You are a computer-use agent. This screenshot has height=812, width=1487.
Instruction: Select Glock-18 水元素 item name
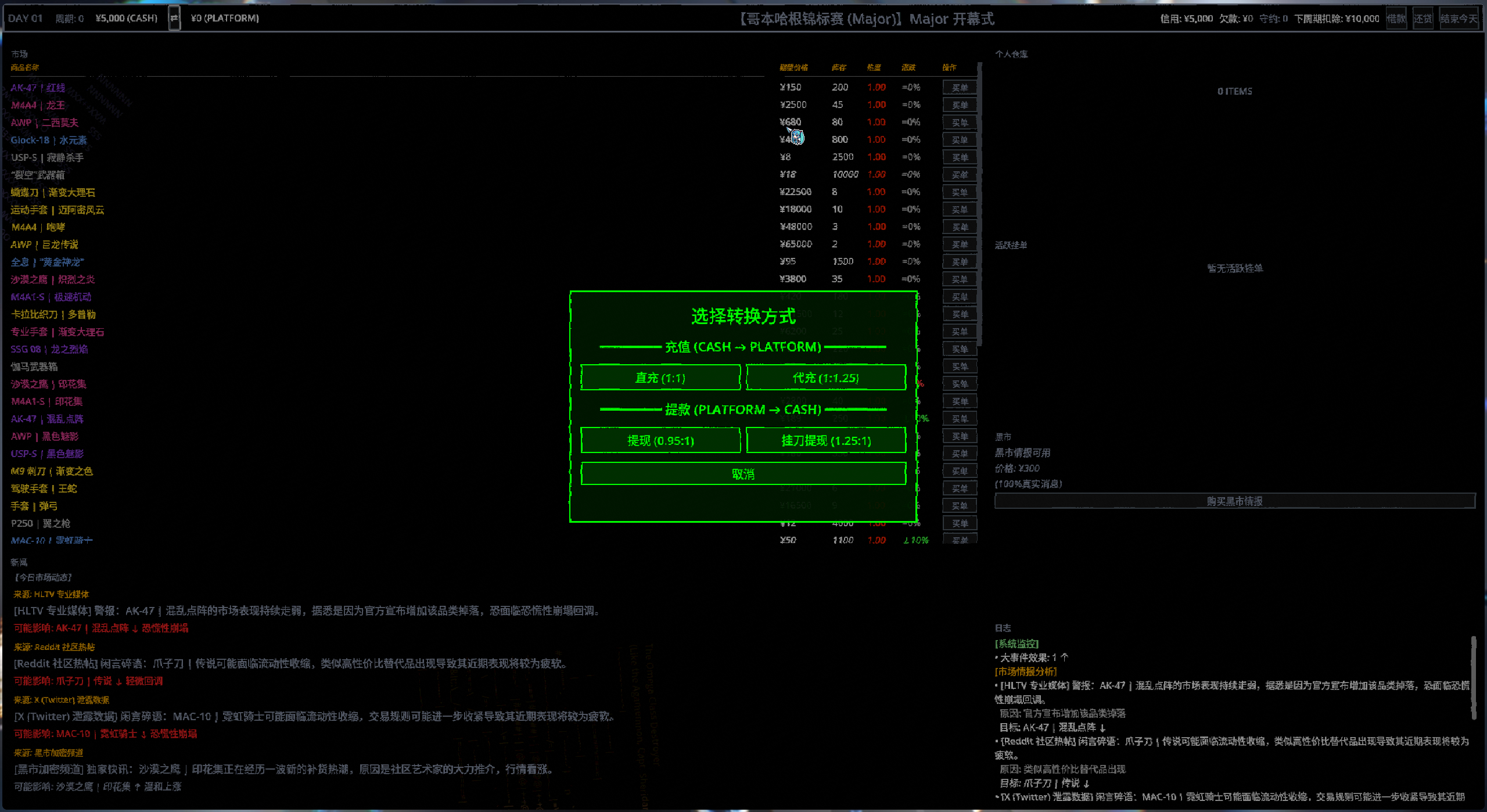click(x=49, y=140)
